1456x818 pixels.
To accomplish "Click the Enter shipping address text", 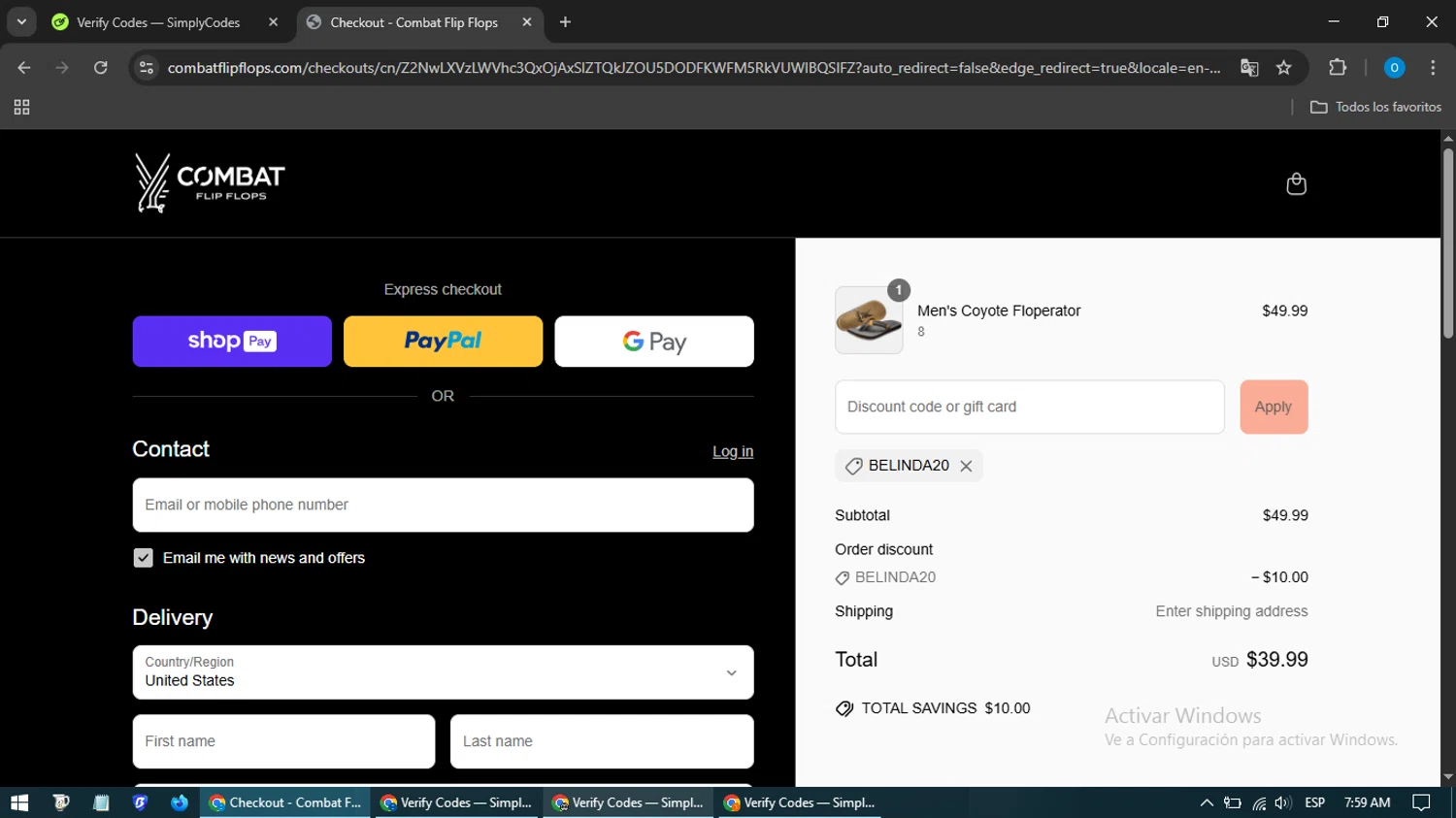I will (1232, 611).
